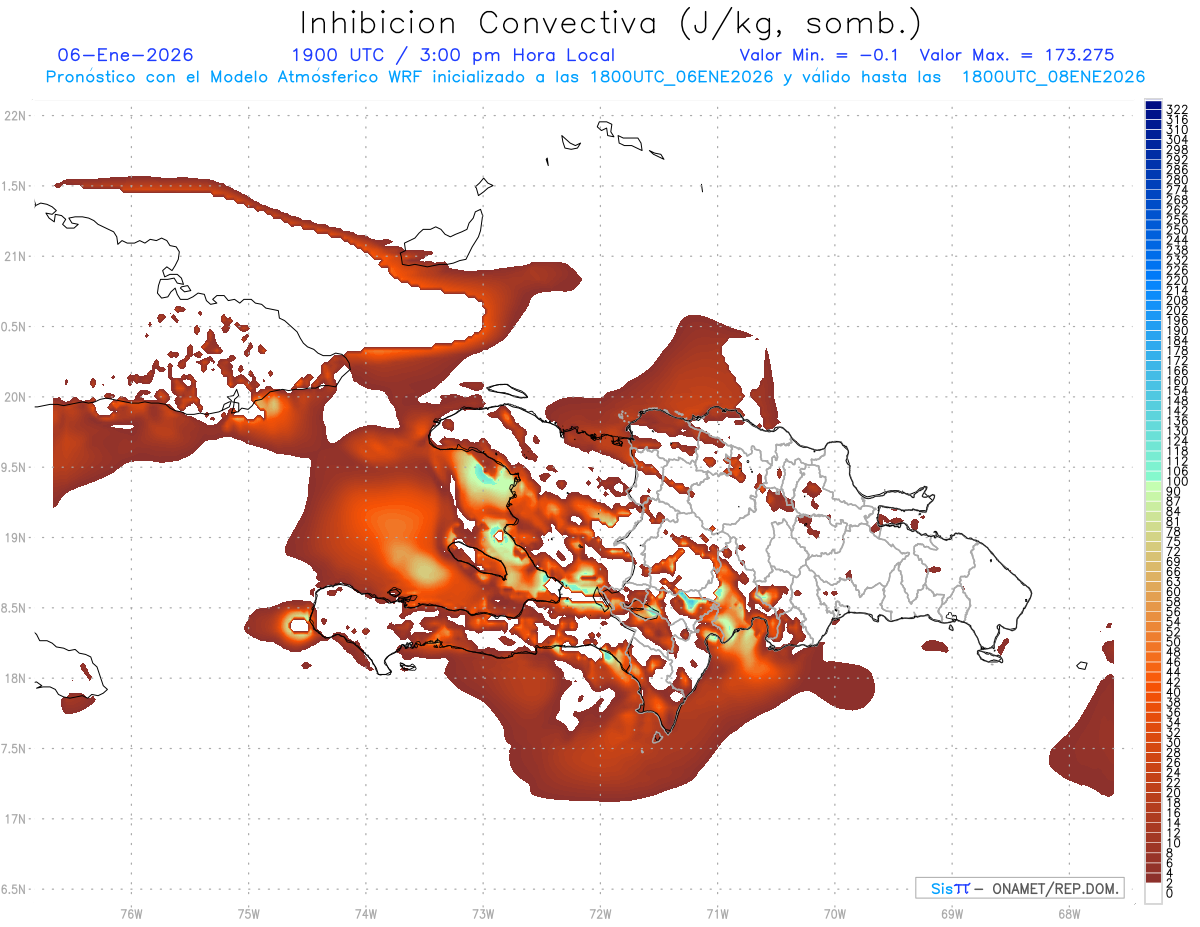Screen dimensions: 1200x927
Task: Click the white '0' colorbar swatch at the bottom
Action: tap(1153, 895)
